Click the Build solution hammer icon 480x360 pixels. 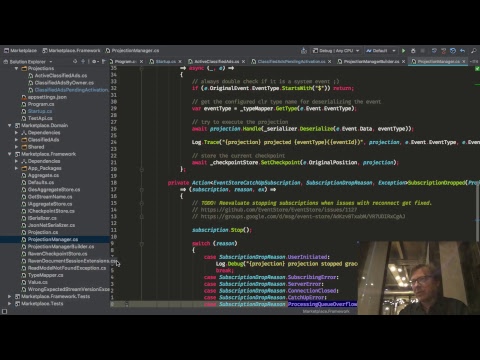(304, 51)
